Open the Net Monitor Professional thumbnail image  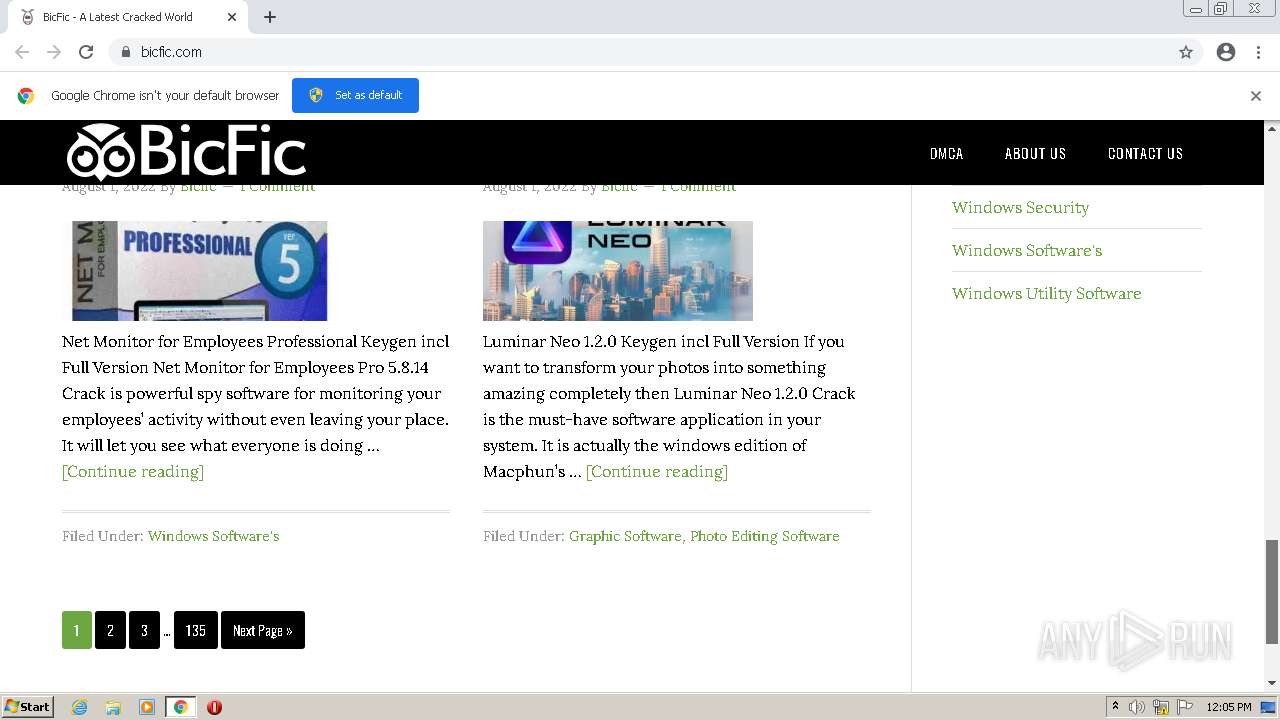(199, 271)
